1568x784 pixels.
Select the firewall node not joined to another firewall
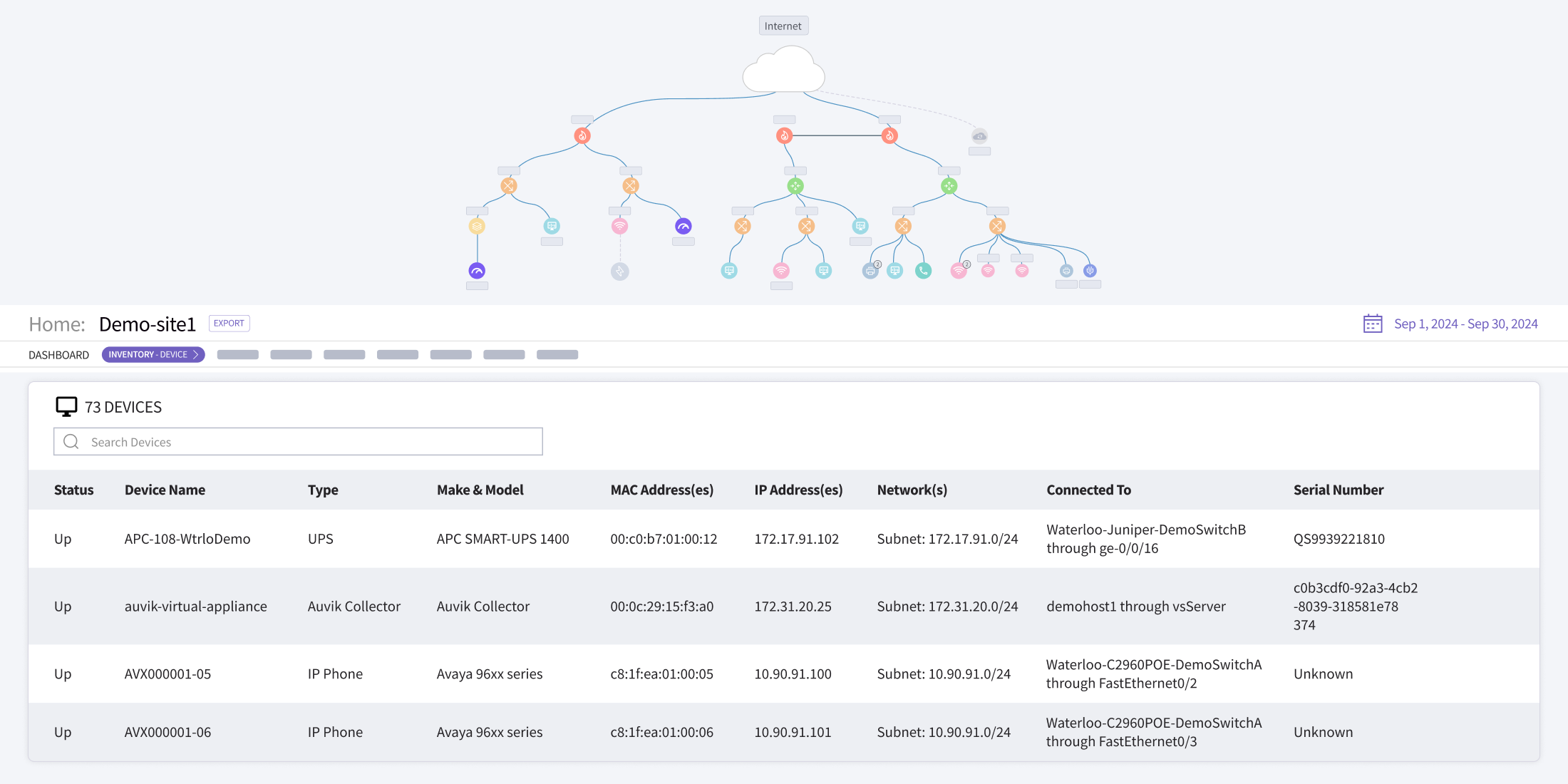582,135
